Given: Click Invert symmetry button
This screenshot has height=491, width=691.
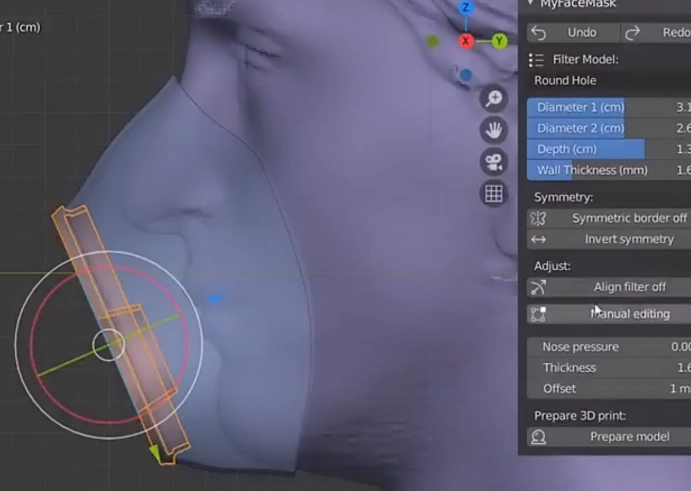Looking at the screenshot, I should pos(609,240).
